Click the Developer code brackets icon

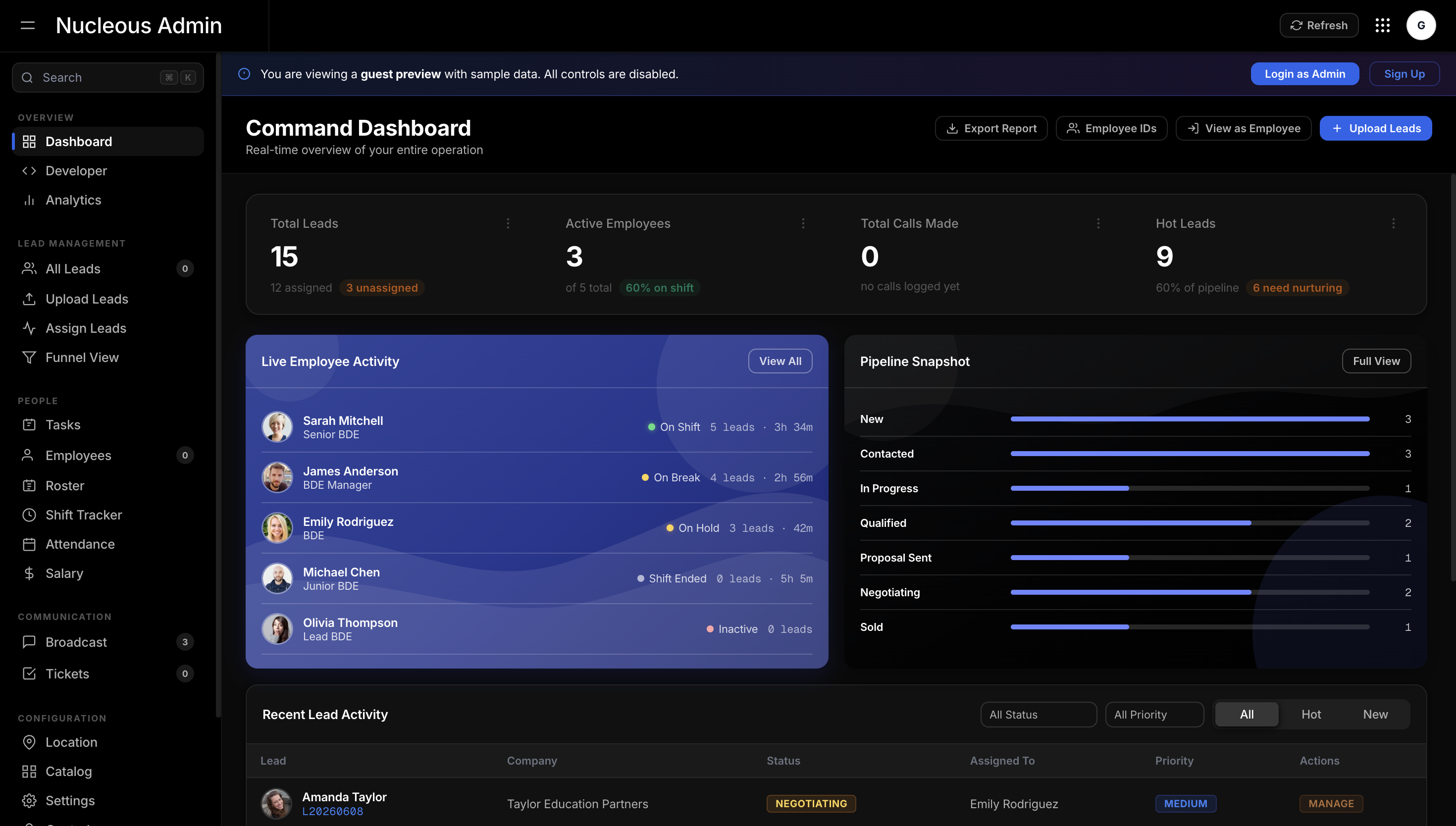(x=29, y=171)
